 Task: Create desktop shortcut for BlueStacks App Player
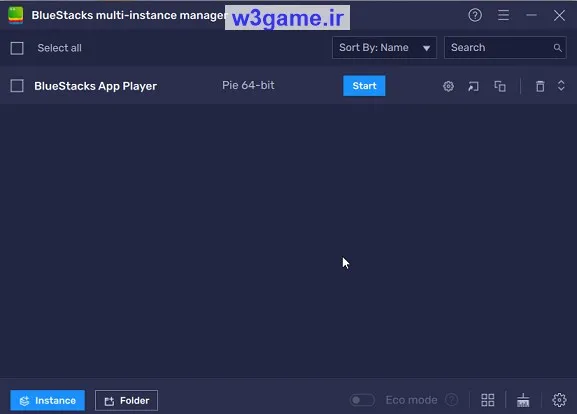(x=473, y=86)
